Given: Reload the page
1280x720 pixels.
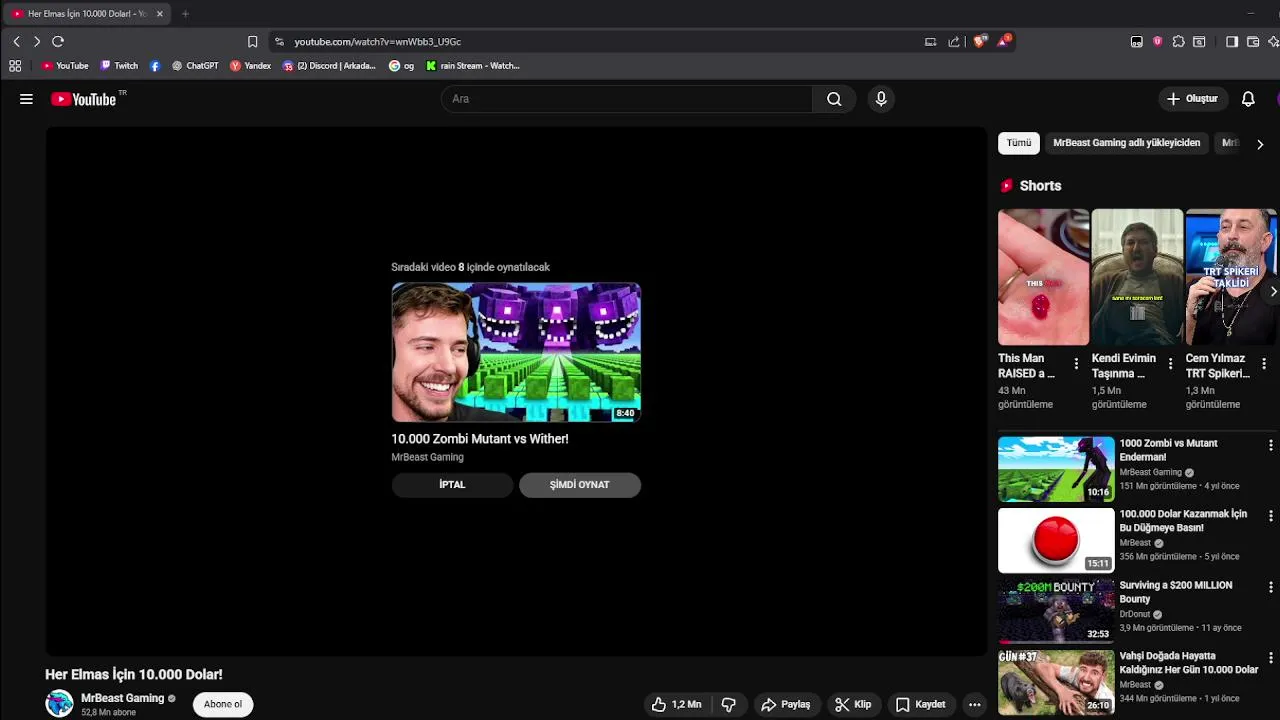Looking at the screenshot, I should point(58,41).
